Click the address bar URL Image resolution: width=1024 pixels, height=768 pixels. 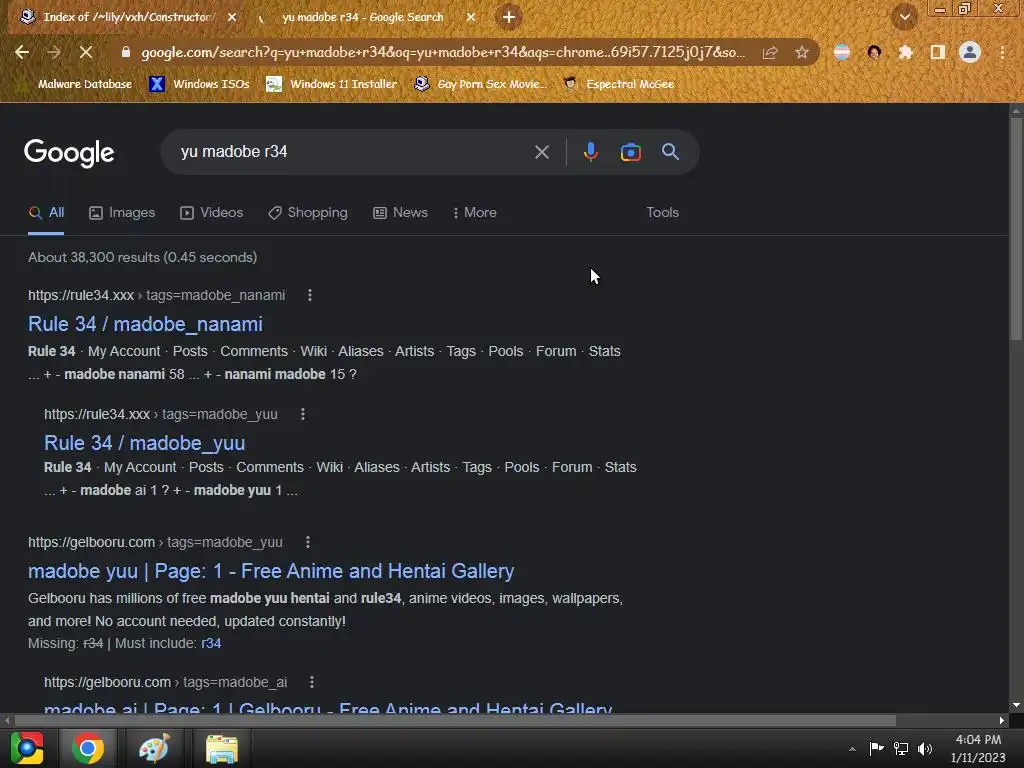[443, 52]
